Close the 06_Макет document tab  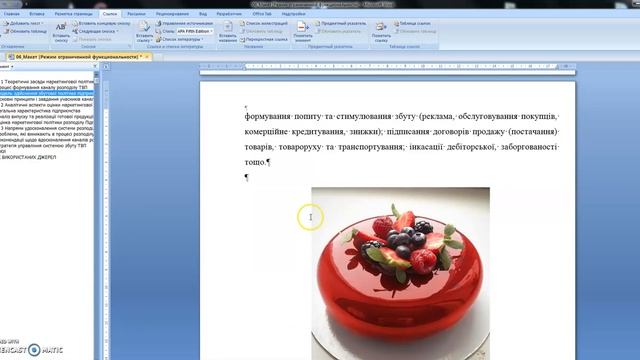pos(147,57)
